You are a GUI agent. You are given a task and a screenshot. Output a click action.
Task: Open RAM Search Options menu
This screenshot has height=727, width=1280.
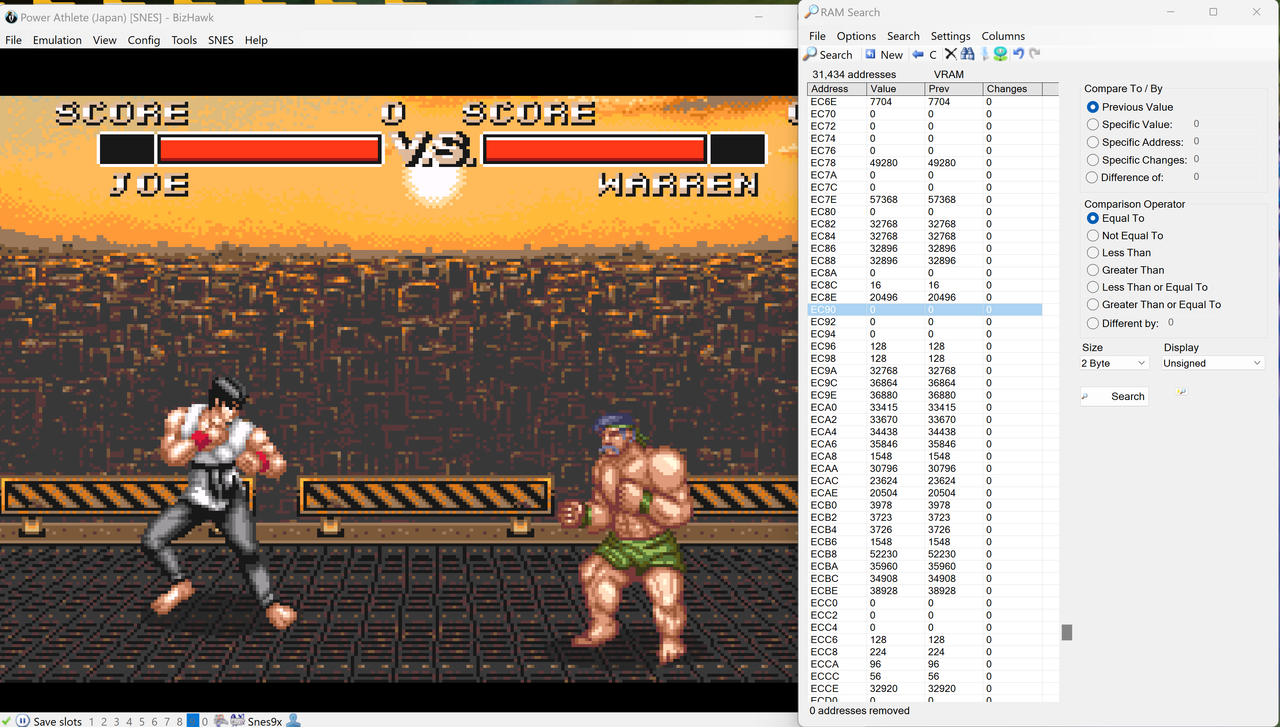point(856,36)
